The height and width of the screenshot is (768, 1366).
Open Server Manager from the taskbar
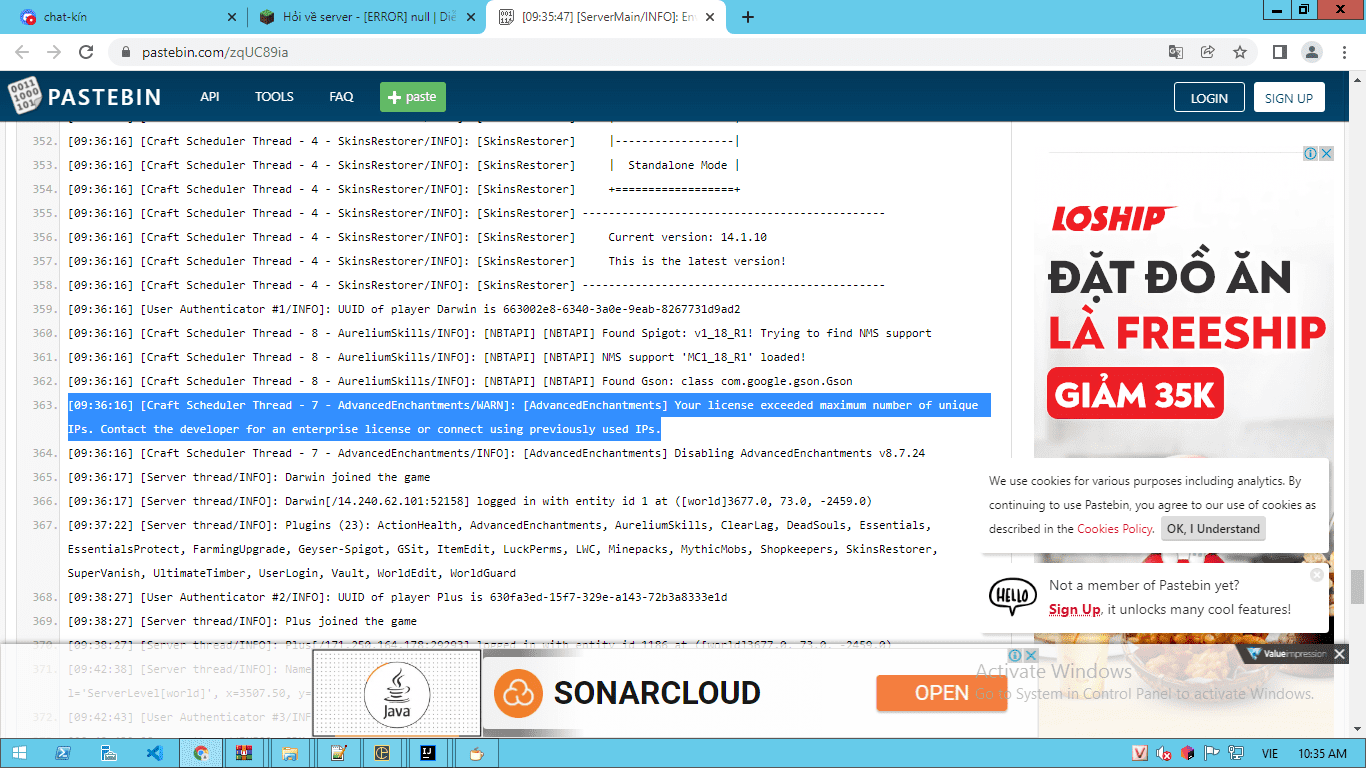click(108, 753)
